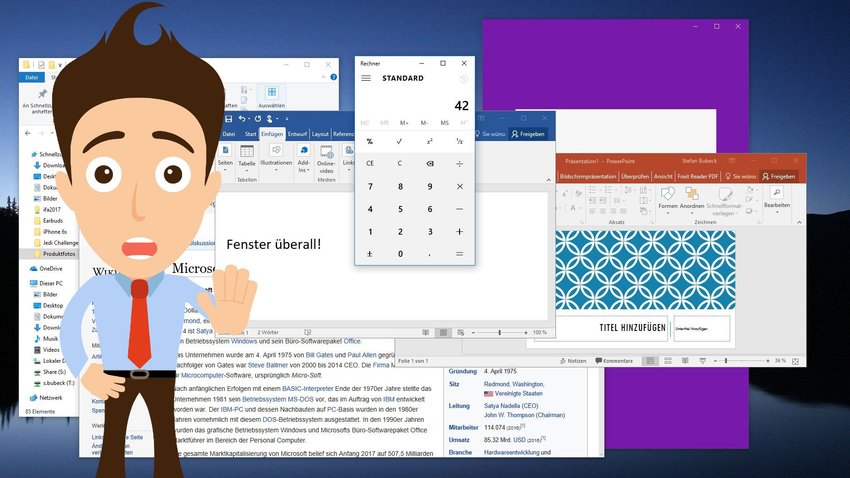
Task: Switch Word to web layout view
Action: 461,332
